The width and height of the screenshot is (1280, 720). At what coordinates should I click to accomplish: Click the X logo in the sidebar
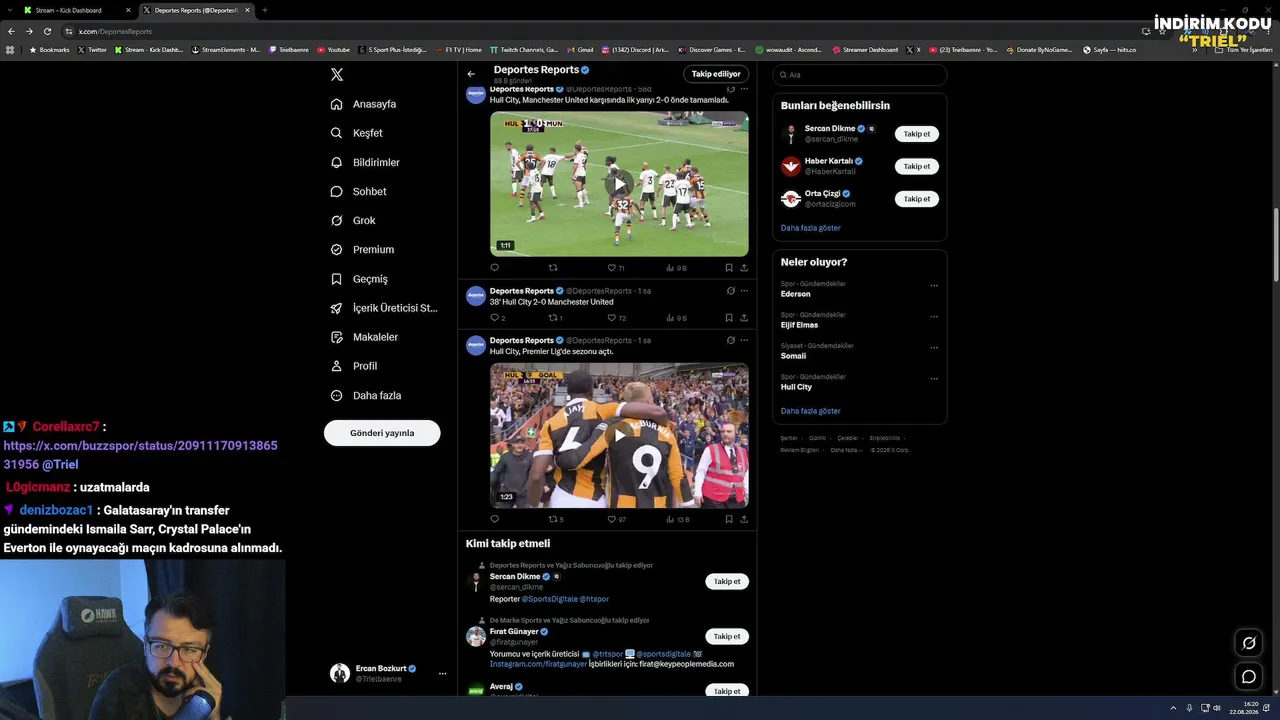(337, 75)
